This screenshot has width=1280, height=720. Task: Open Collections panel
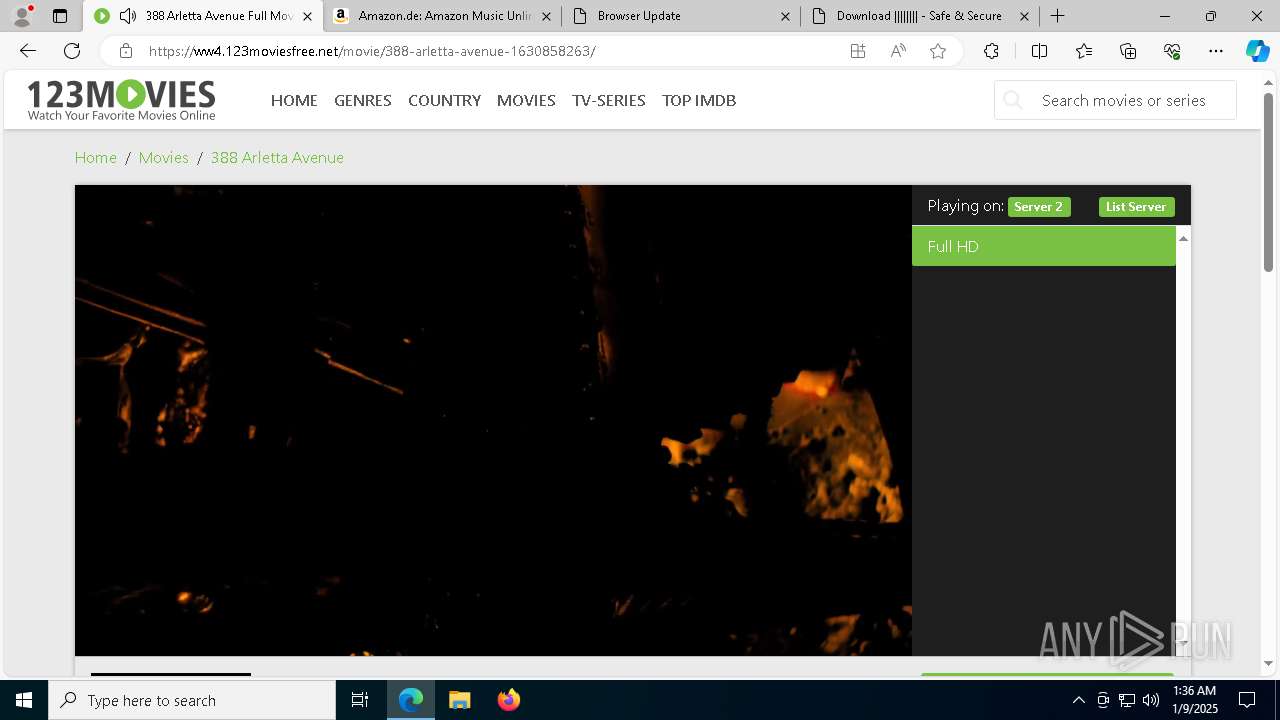(x=1128, y=51)
